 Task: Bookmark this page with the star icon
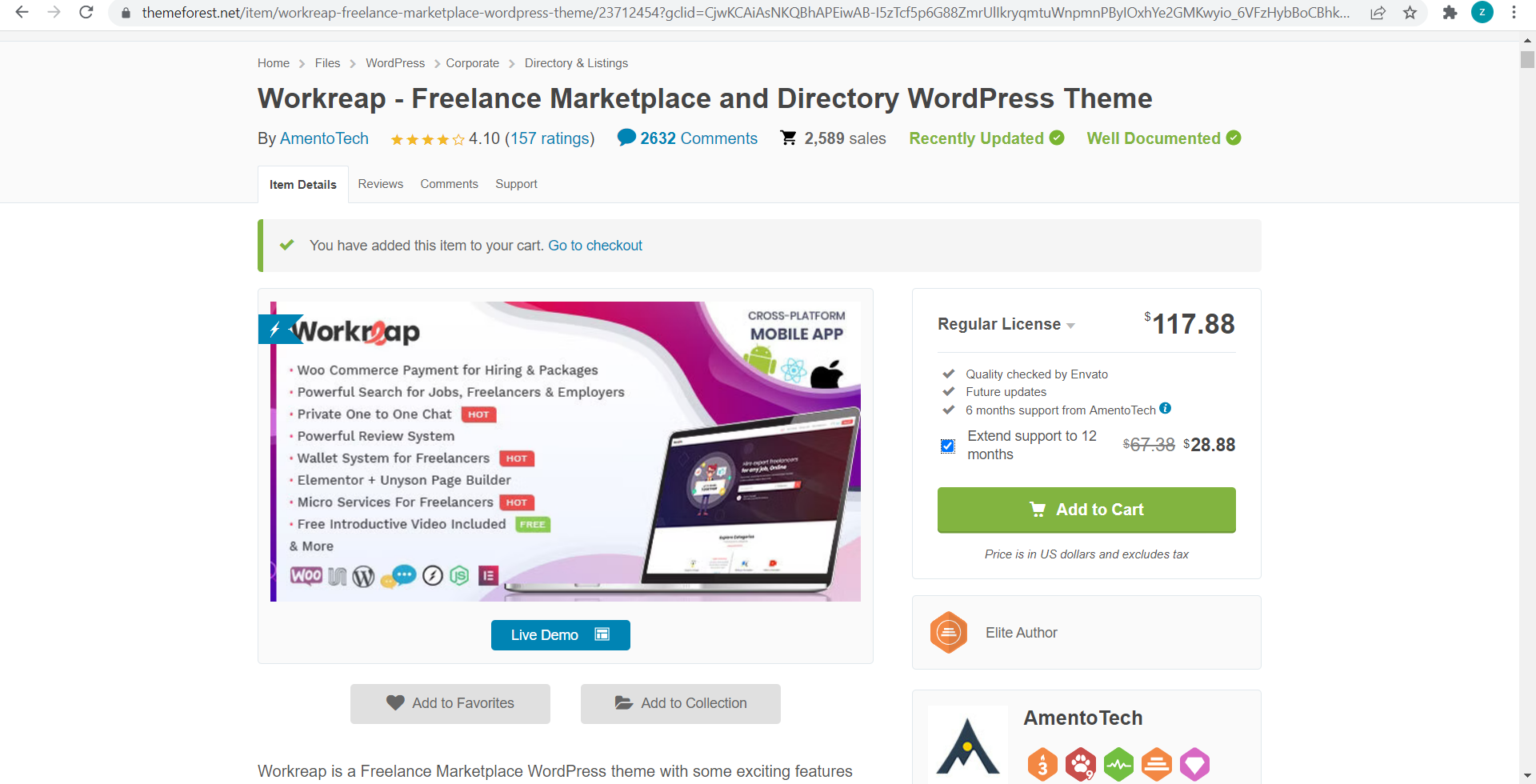(1410, 13)
